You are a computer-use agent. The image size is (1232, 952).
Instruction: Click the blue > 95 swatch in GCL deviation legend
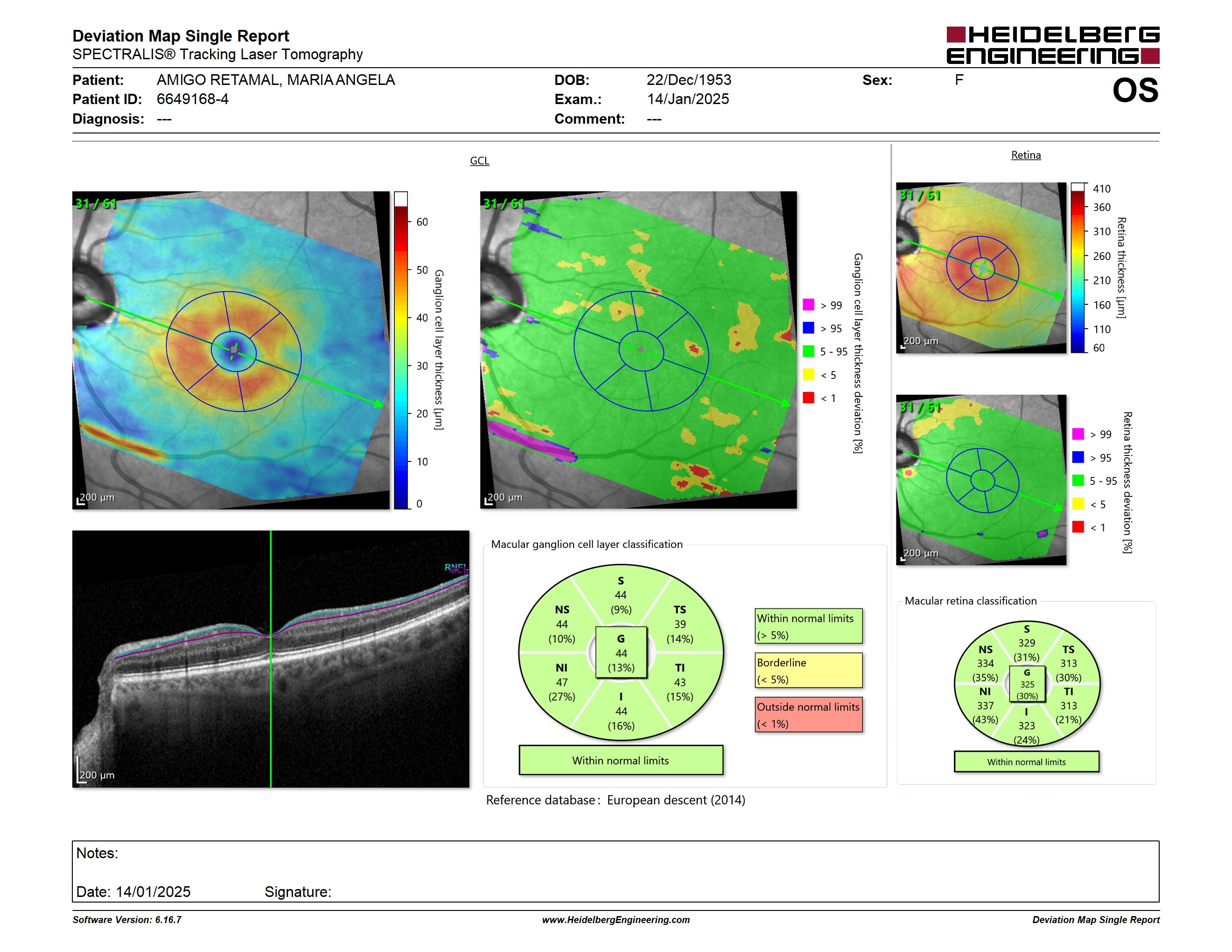pos(808,328)
